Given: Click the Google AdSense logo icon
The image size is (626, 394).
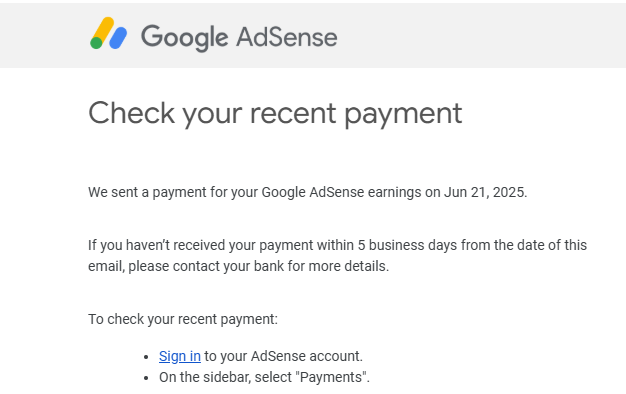Looking at the screenshot, I should 109,33.
